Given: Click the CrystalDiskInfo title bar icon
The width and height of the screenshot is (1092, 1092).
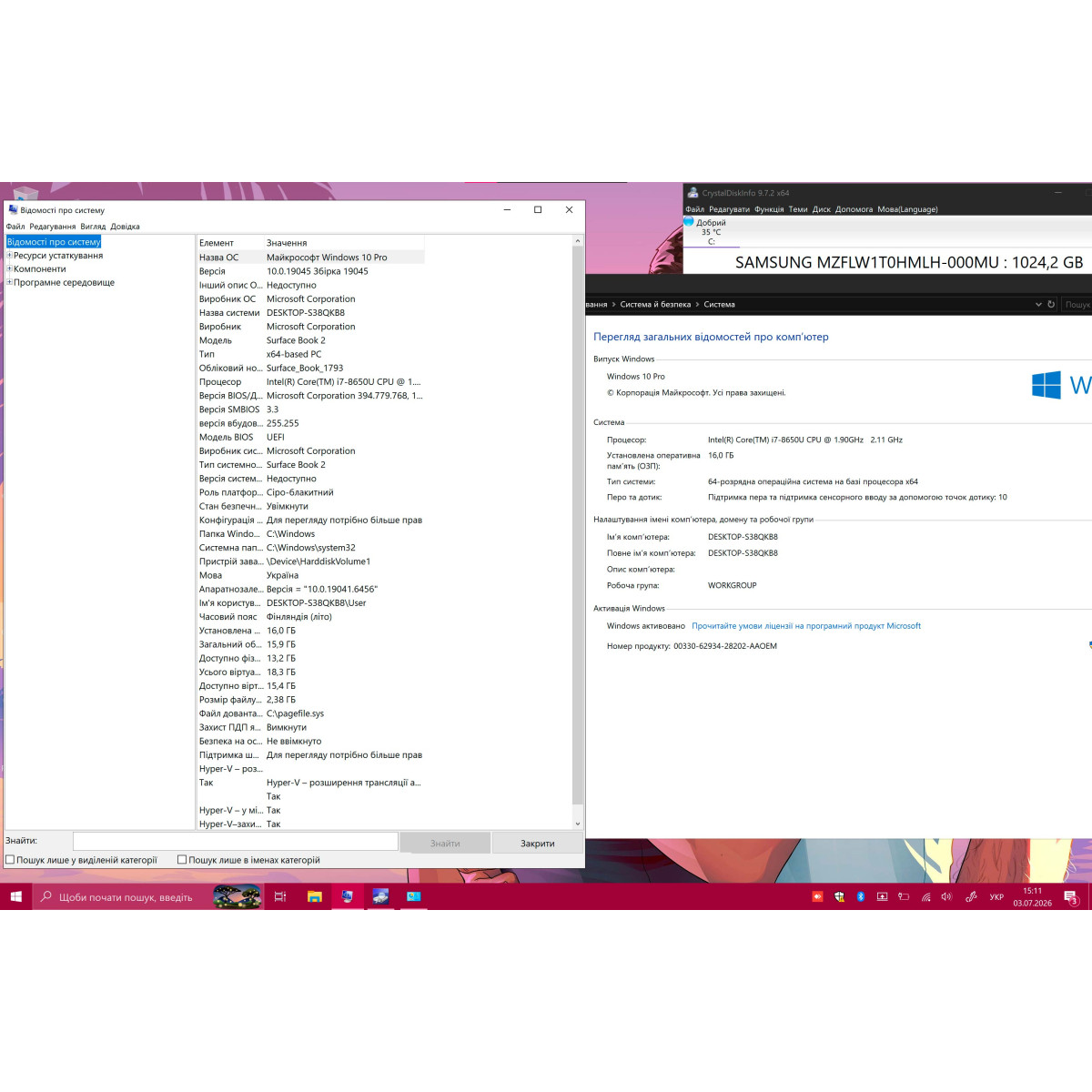Looking at the screenshot, I should pyautogui.click(x=693, y=193).
